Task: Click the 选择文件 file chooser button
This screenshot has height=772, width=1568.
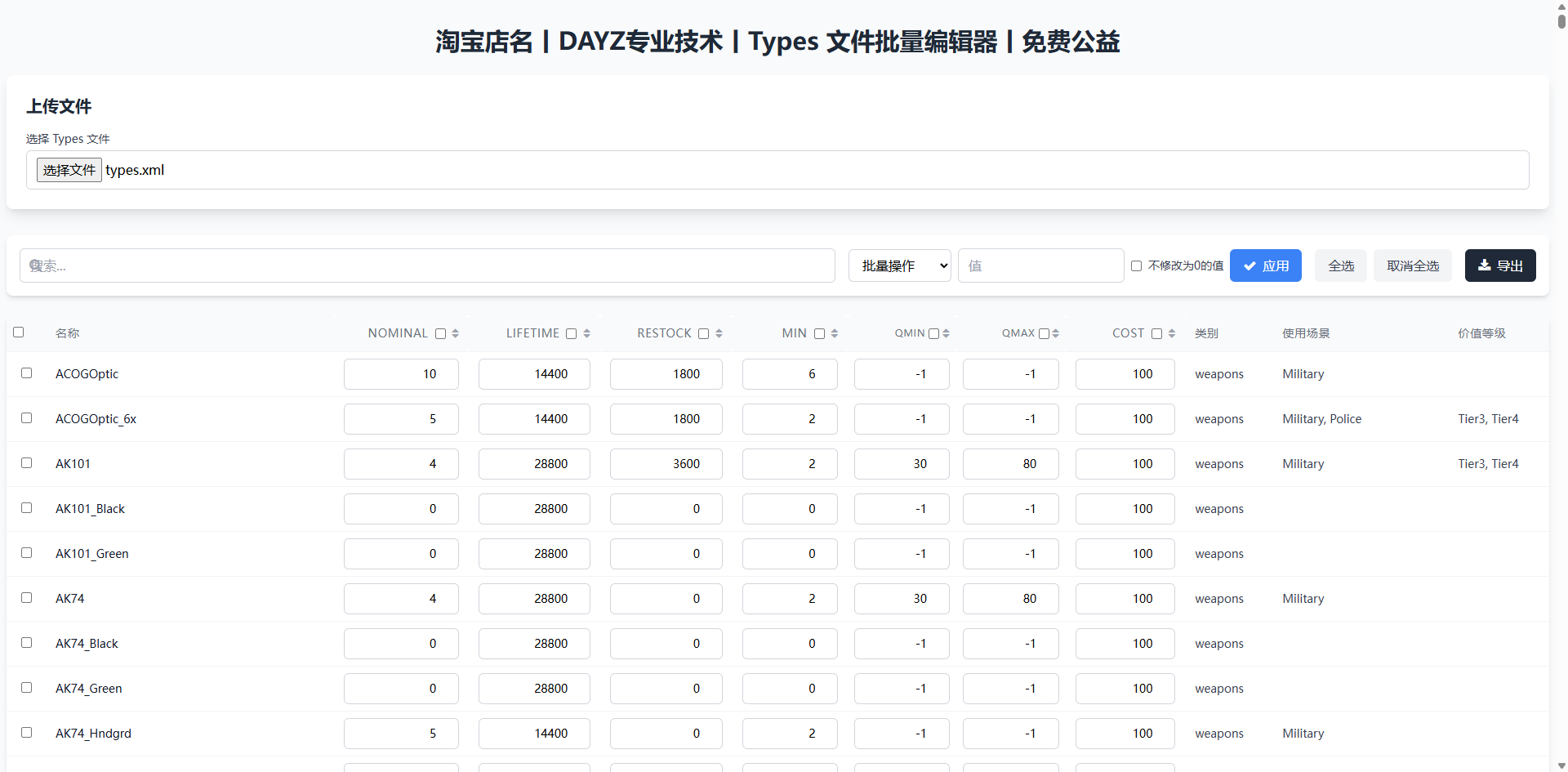Action: [69, 170]
